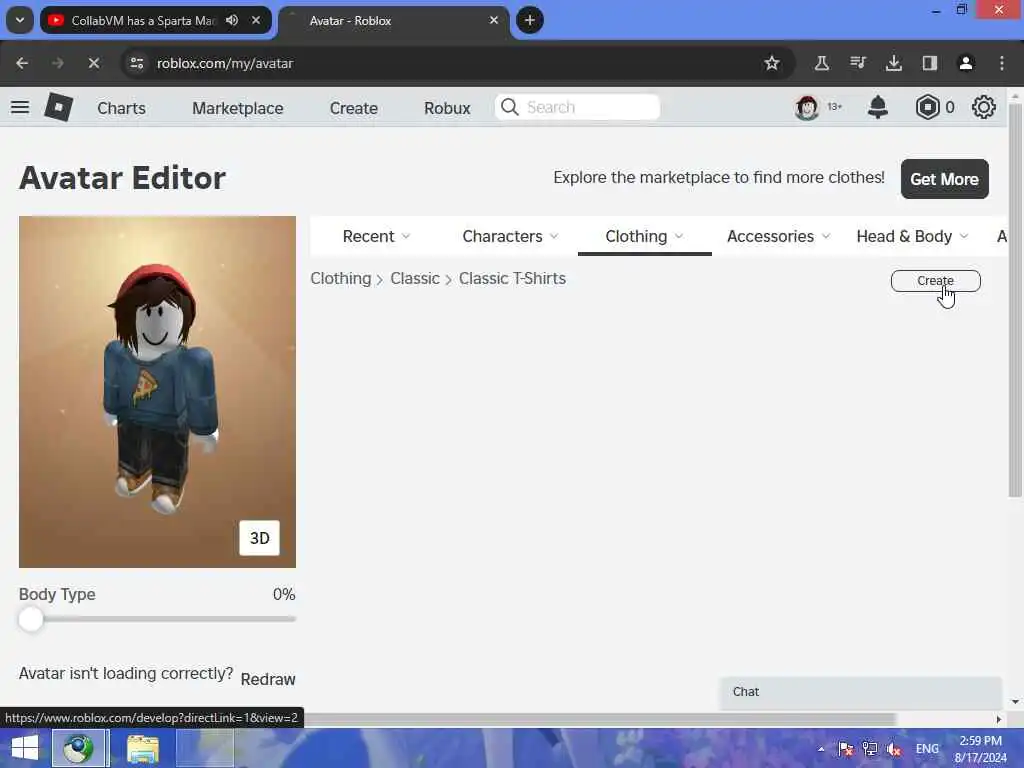Image resolution: width=1024 pixels, height=768 pixels.
Task: Go back with the browser back arrow
Action: (x=22, y=63)
